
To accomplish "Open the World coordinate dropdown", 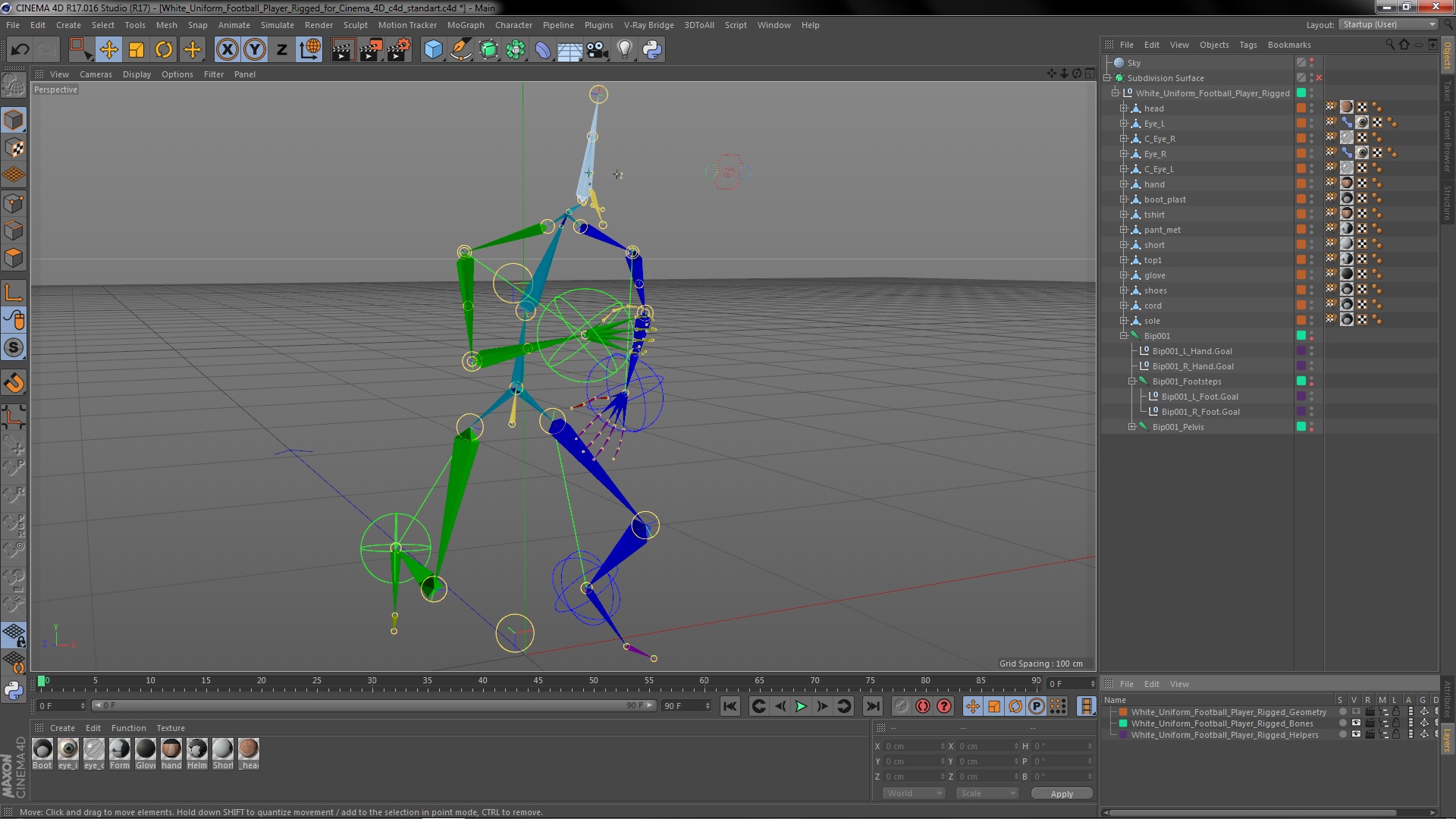I will [x=913, y=793].
